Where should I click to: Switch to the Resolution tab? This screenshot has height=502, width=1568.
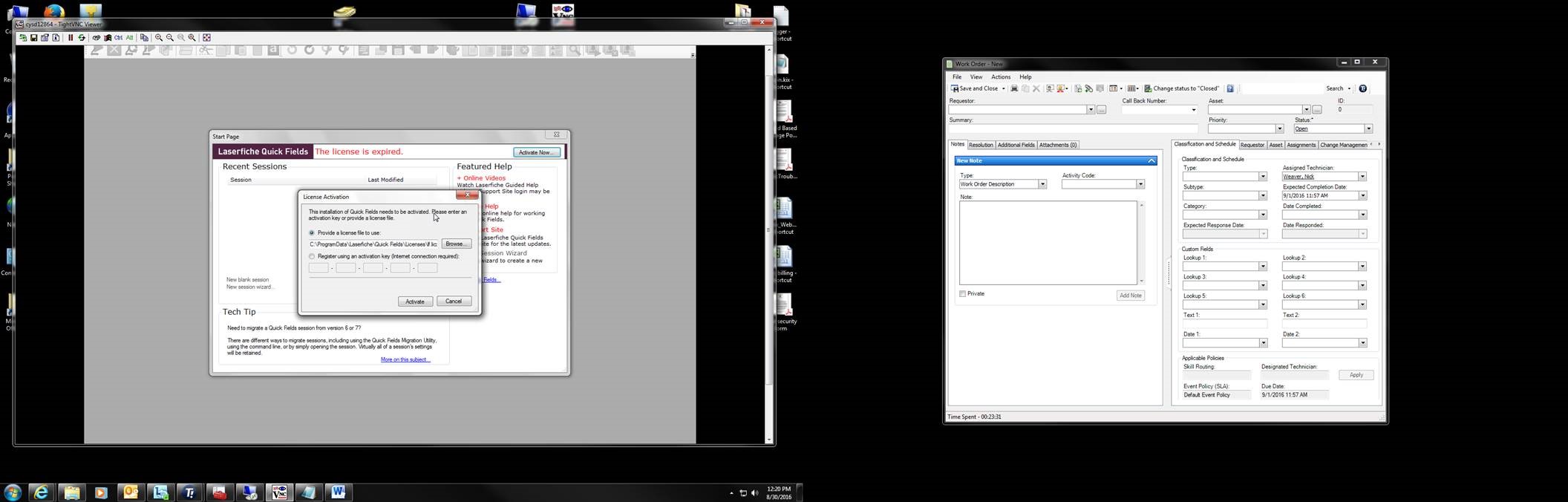(980, 145)
